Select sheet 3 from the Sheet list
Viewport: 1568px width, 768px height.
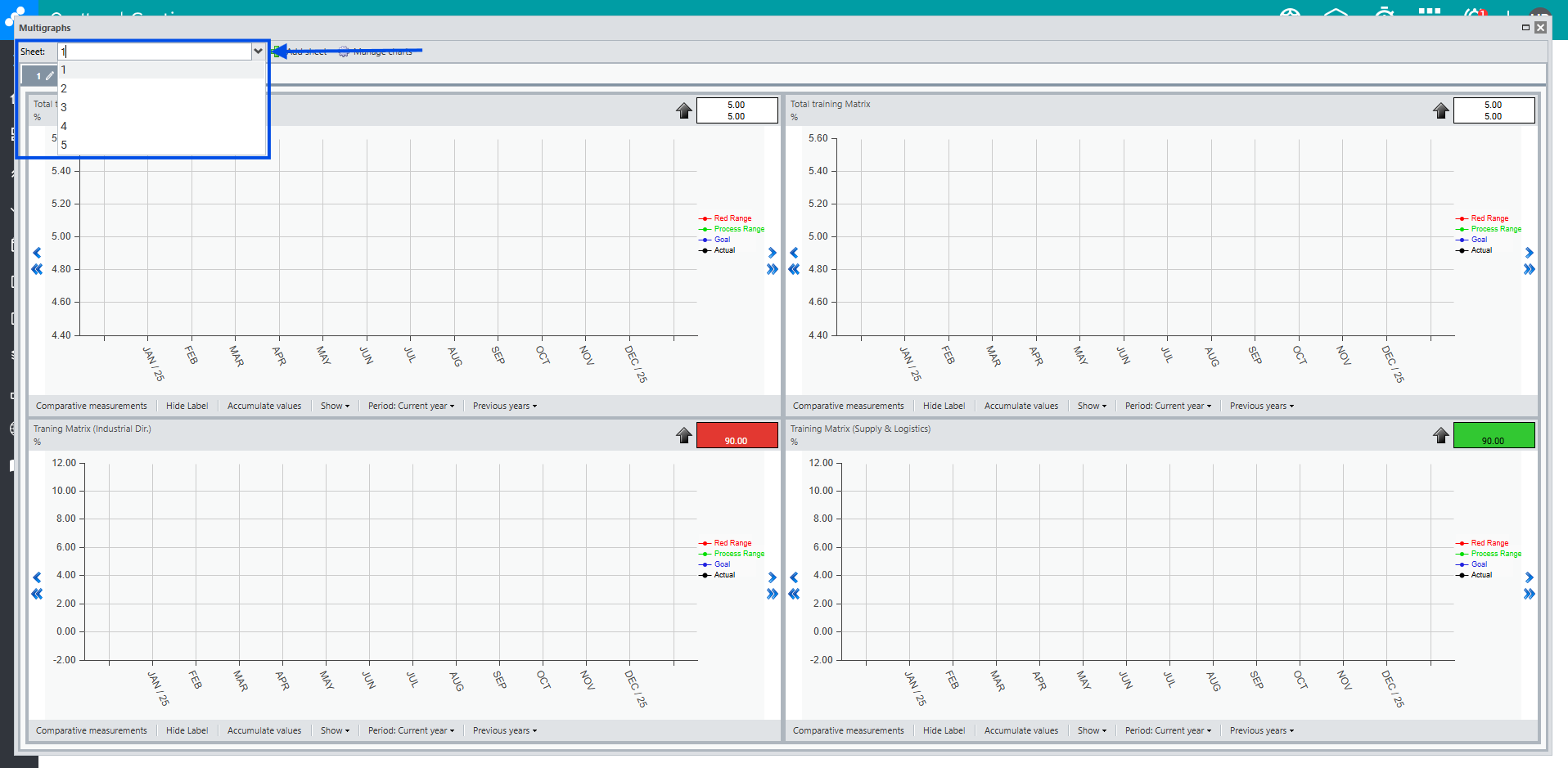[64, 107]
